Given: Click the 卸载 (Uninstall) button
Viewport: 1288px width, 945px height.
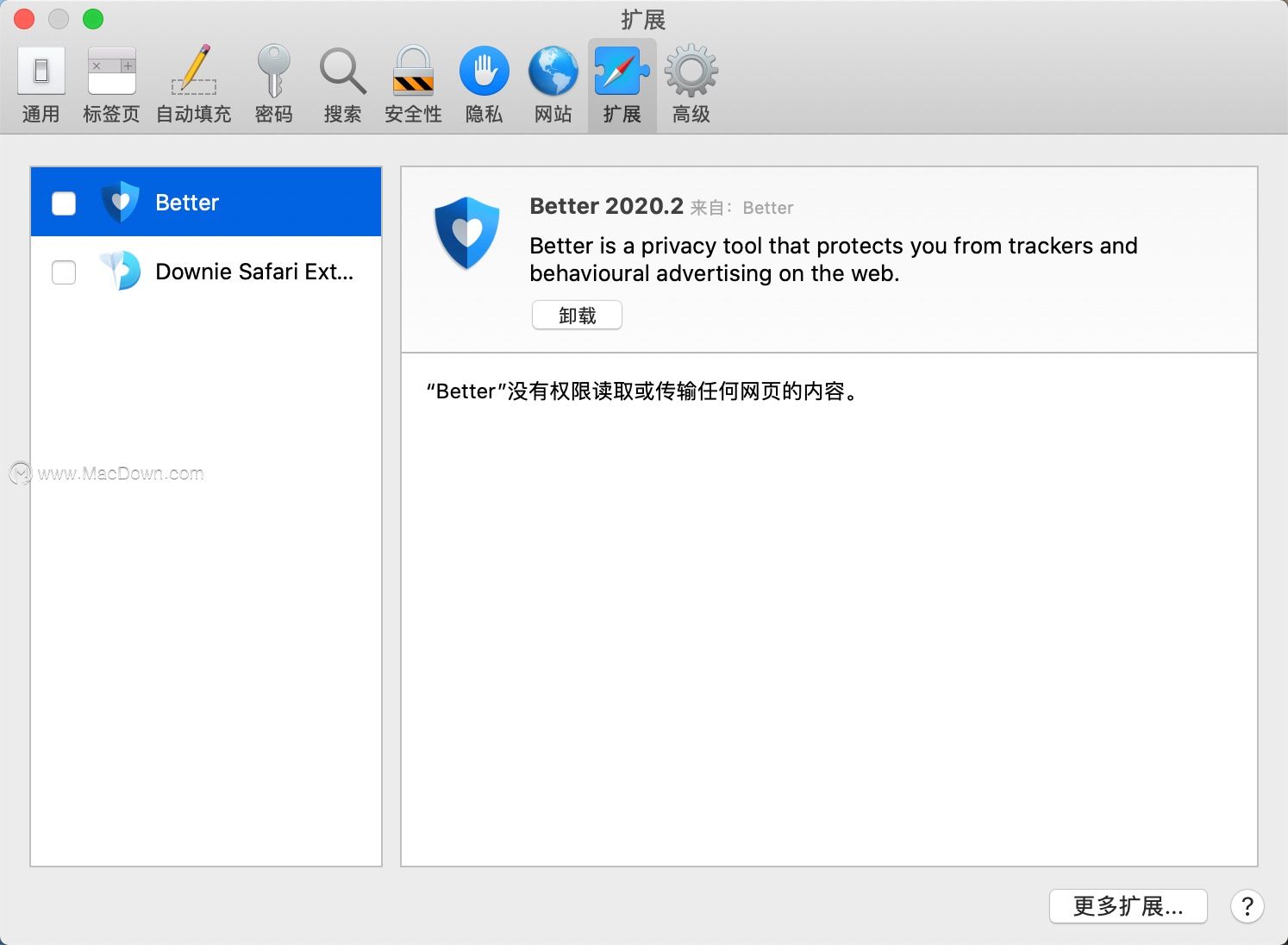Looking at the screenshot, I should (577, 316).
